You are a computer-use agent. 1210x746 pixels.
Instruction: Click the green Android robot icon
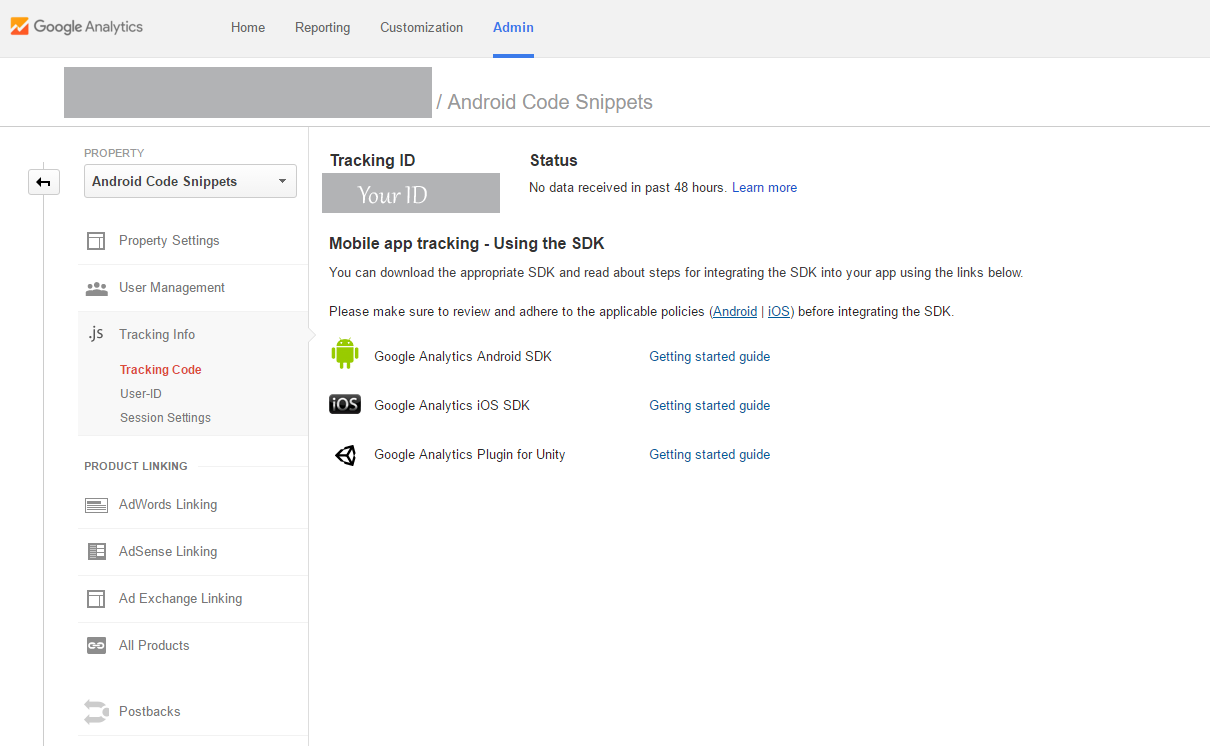(x=345, y=354)
